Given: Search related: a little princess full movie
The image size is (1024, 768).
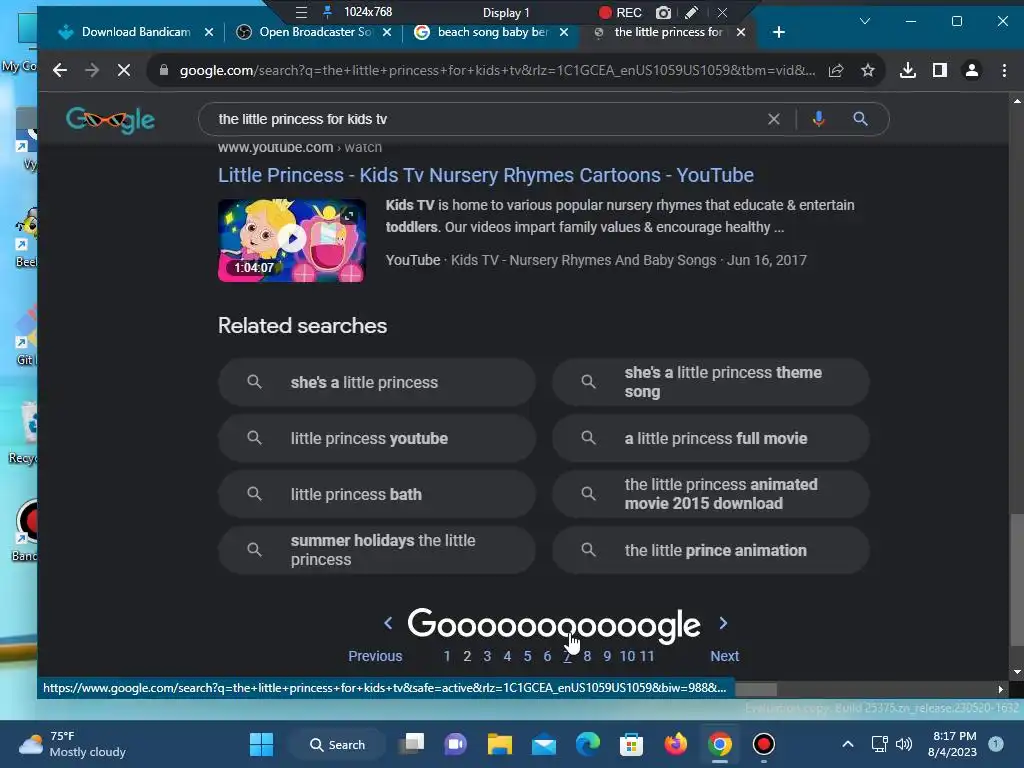Looking at the screenshot, I should (711, 438).
